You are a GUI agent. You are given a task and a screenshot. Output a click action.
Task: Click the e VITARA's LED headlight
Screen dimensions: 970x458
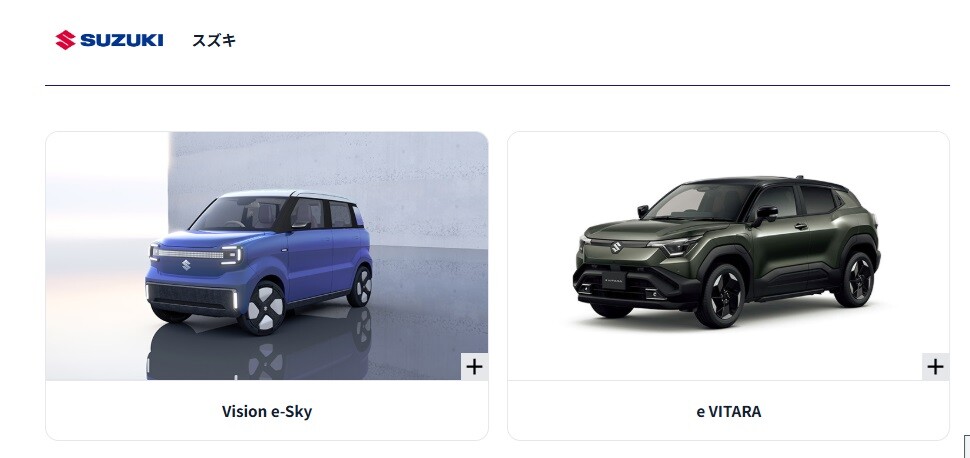[x=674, y=246]
